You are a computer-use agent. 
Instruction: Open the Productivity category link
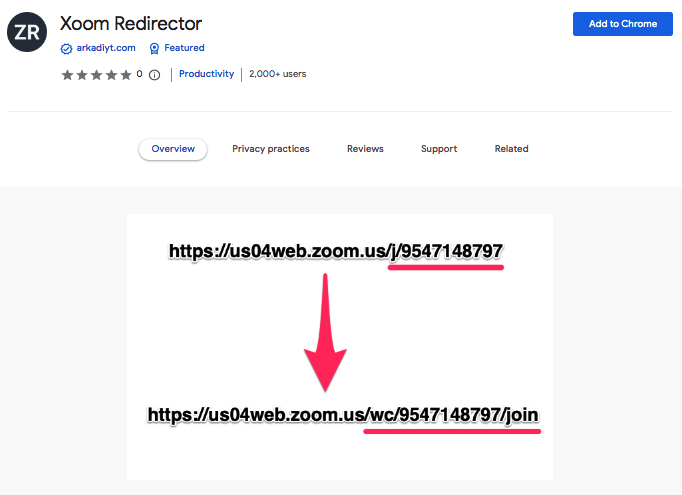(x=206, y=74)
